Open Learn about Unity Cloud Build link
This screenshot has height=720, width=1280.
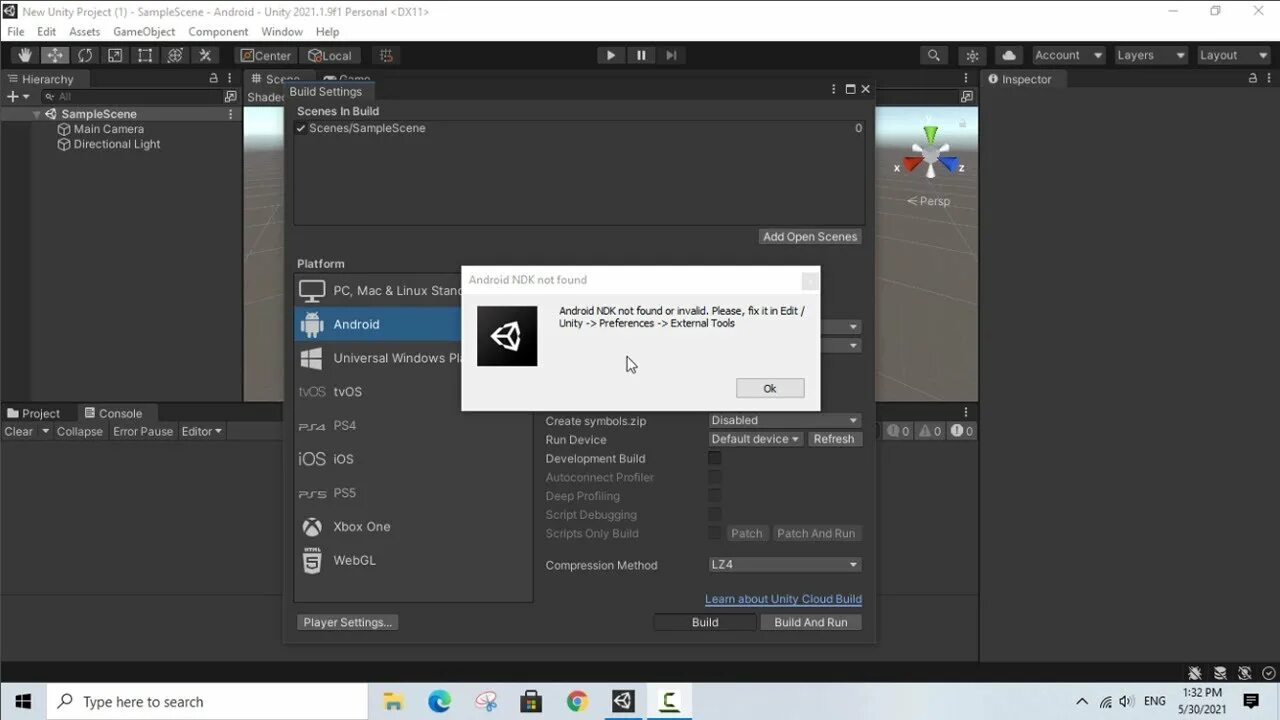tap(783, 599)
